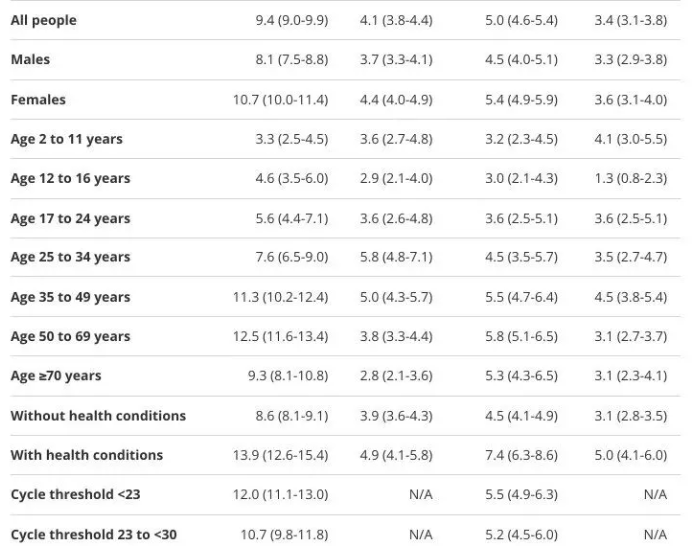This screenshot has height=546, width=695.
Task: Click the "Age 25 to 34 years" label
Action: click(x=70, y=257)
